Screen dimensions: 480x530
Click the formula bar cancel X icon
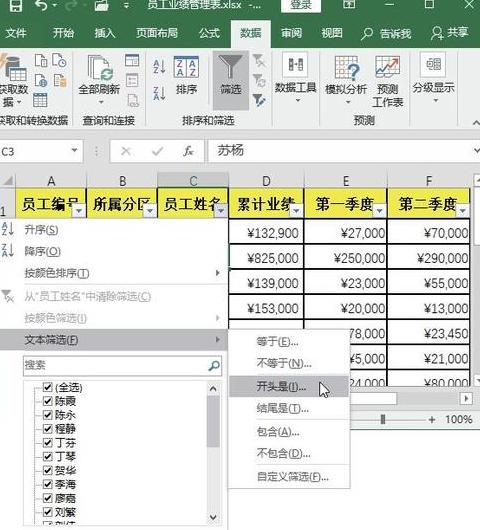tap(126, 151)
